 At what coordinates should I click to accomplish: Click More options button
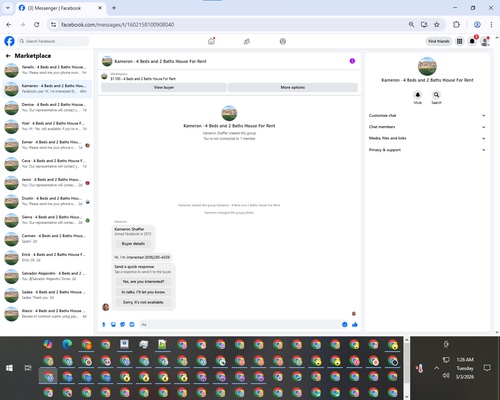point(293,87)
